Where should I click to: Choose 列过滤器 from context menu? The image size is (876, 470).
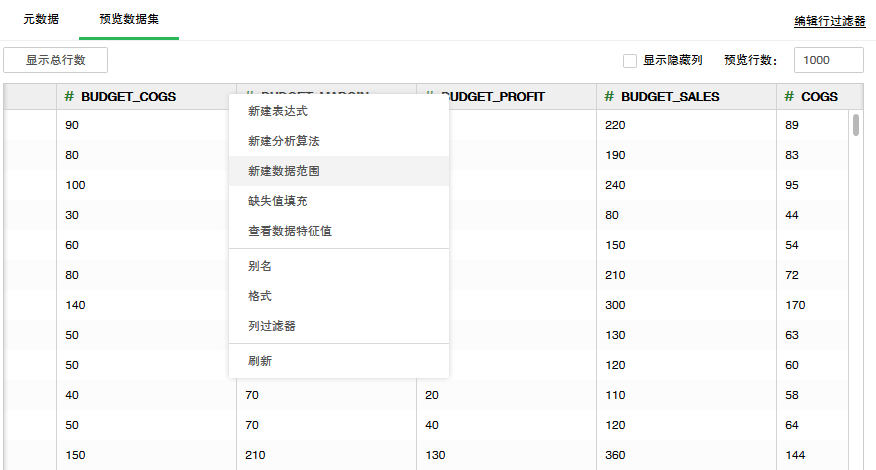click(x=272, y=326)
